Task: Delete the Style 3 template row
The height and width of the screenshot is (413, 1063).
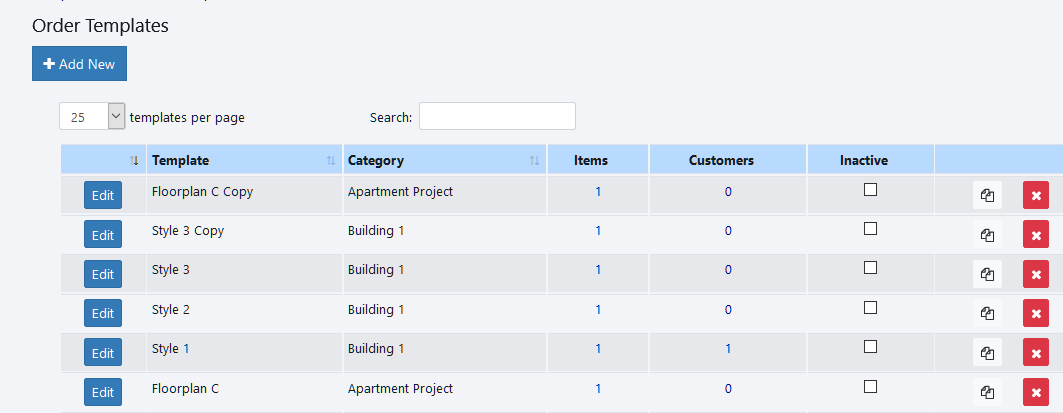Action: click(x=1035, y=274)
